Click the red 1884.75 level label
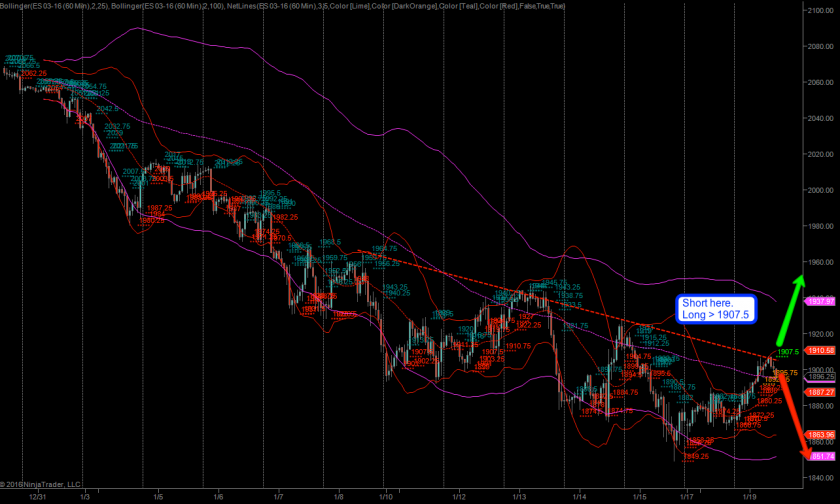This screenshot has width=840, height=504. (x=625, y=393)
